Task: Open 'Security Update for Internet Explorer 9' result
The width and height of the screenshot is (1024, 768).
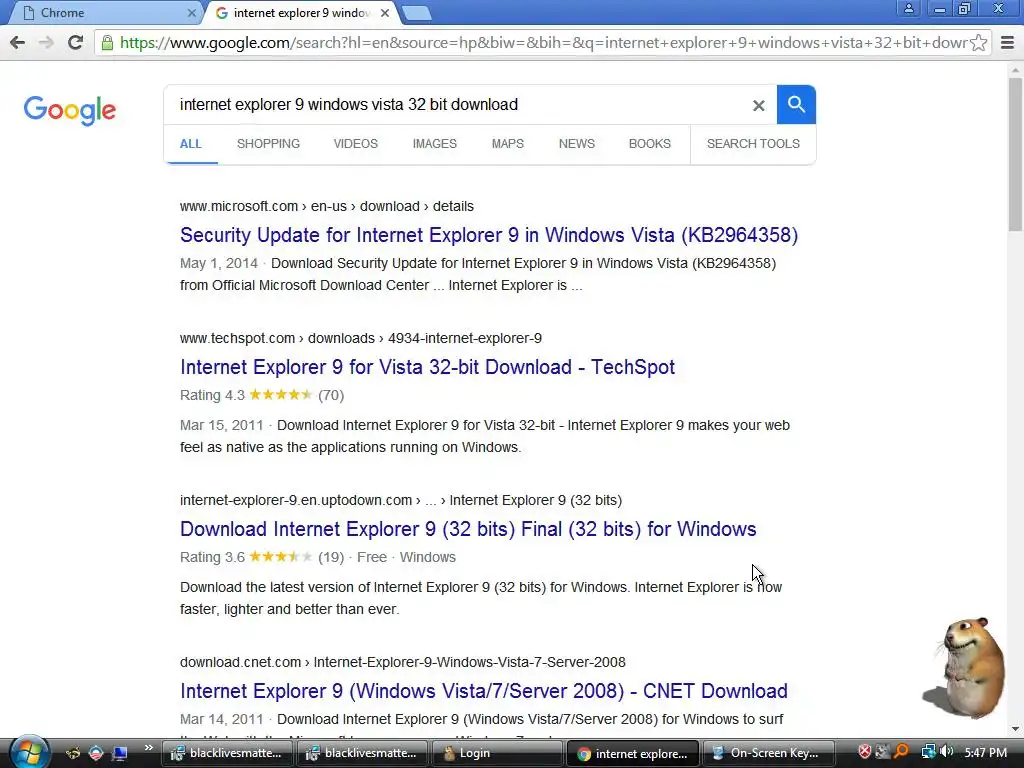Action: pyautogui.click(x=489, y=235)
